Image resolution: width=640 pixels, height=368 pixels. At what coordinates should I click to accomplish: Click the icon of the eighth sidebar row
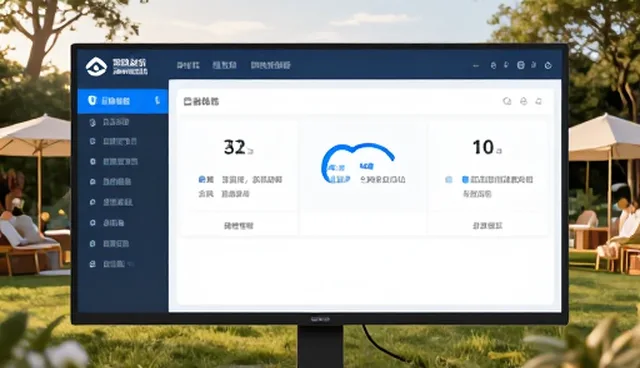[x=93, y=244]
